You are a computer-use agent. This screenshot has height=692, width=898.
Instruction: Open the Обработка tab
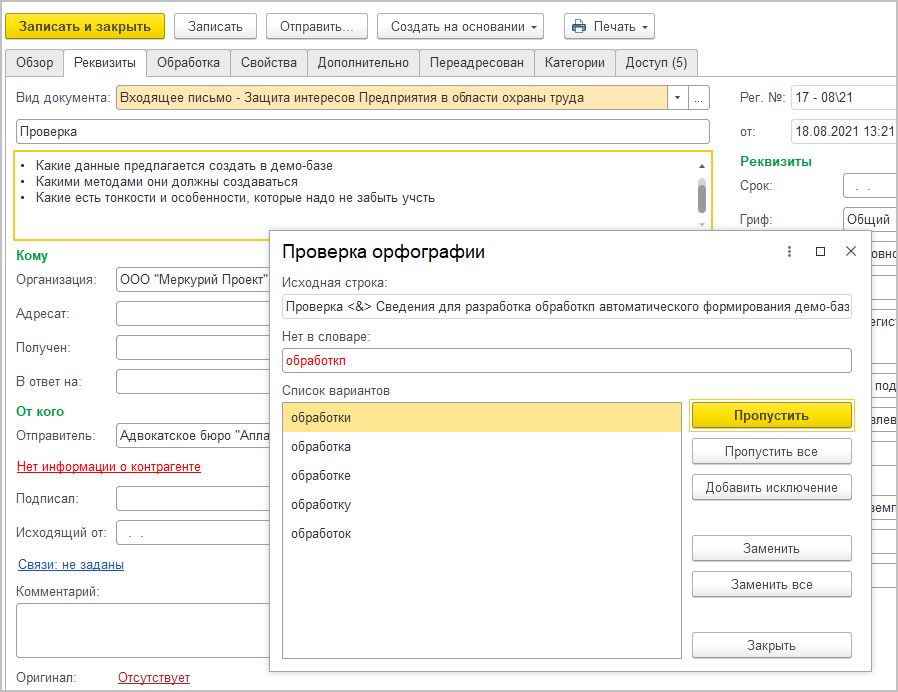click(x=188, y=62)
